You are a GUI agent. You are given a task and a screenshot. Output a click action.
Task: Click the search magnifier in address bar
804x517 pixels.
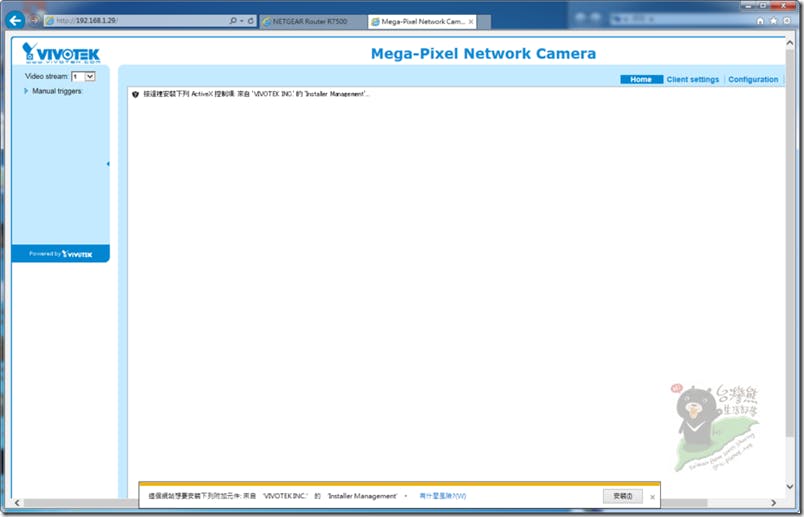233,21
